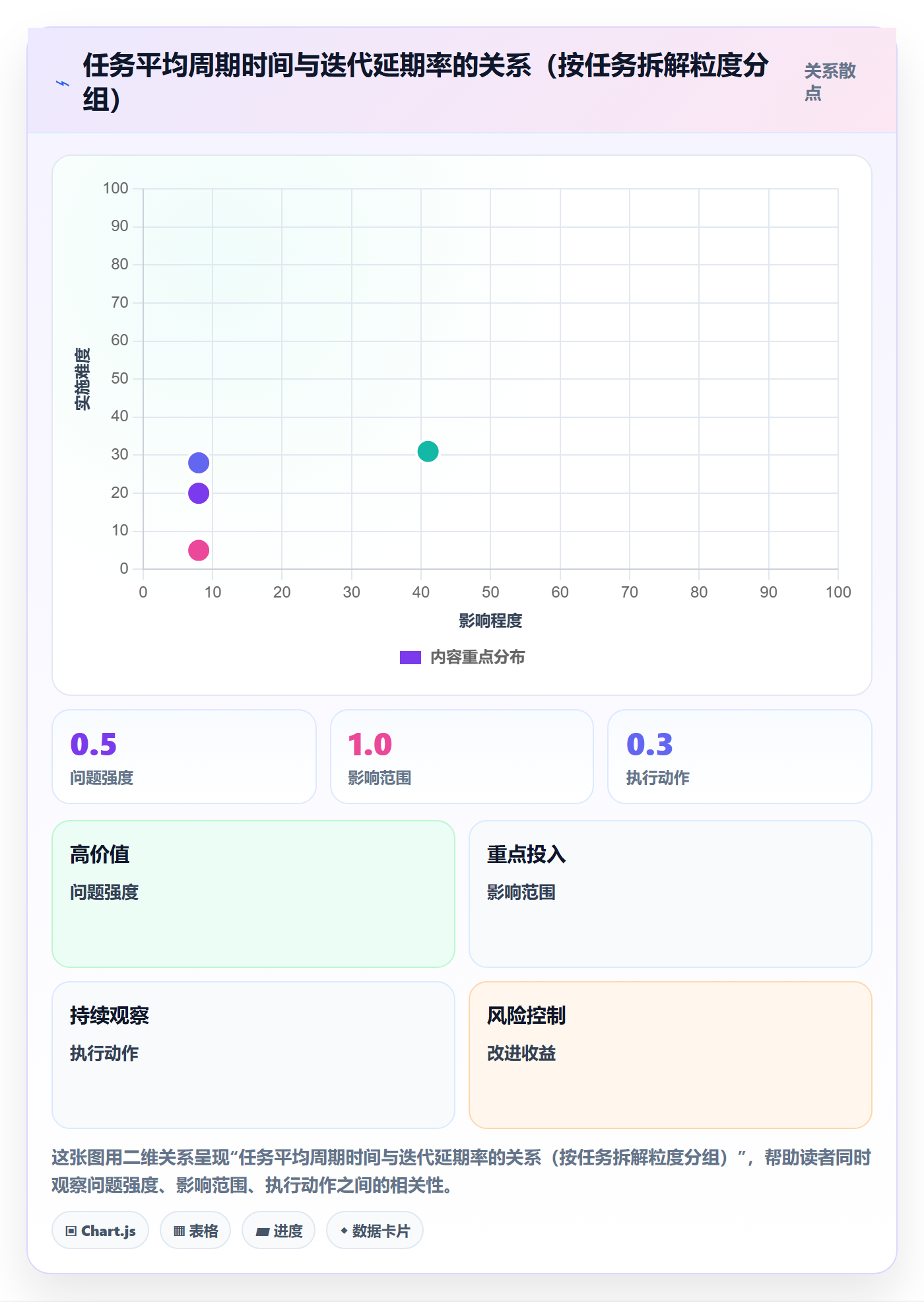Click the bar icon in 进度 chip
Image resolution: width=924 pixels, height=1302 pixels.
(263, 1232)
